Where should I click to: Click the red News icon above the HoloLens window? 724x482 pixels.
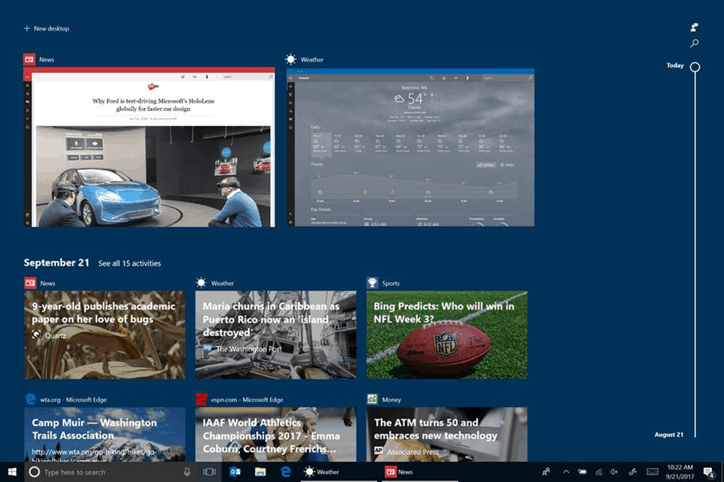click(30, 60)
